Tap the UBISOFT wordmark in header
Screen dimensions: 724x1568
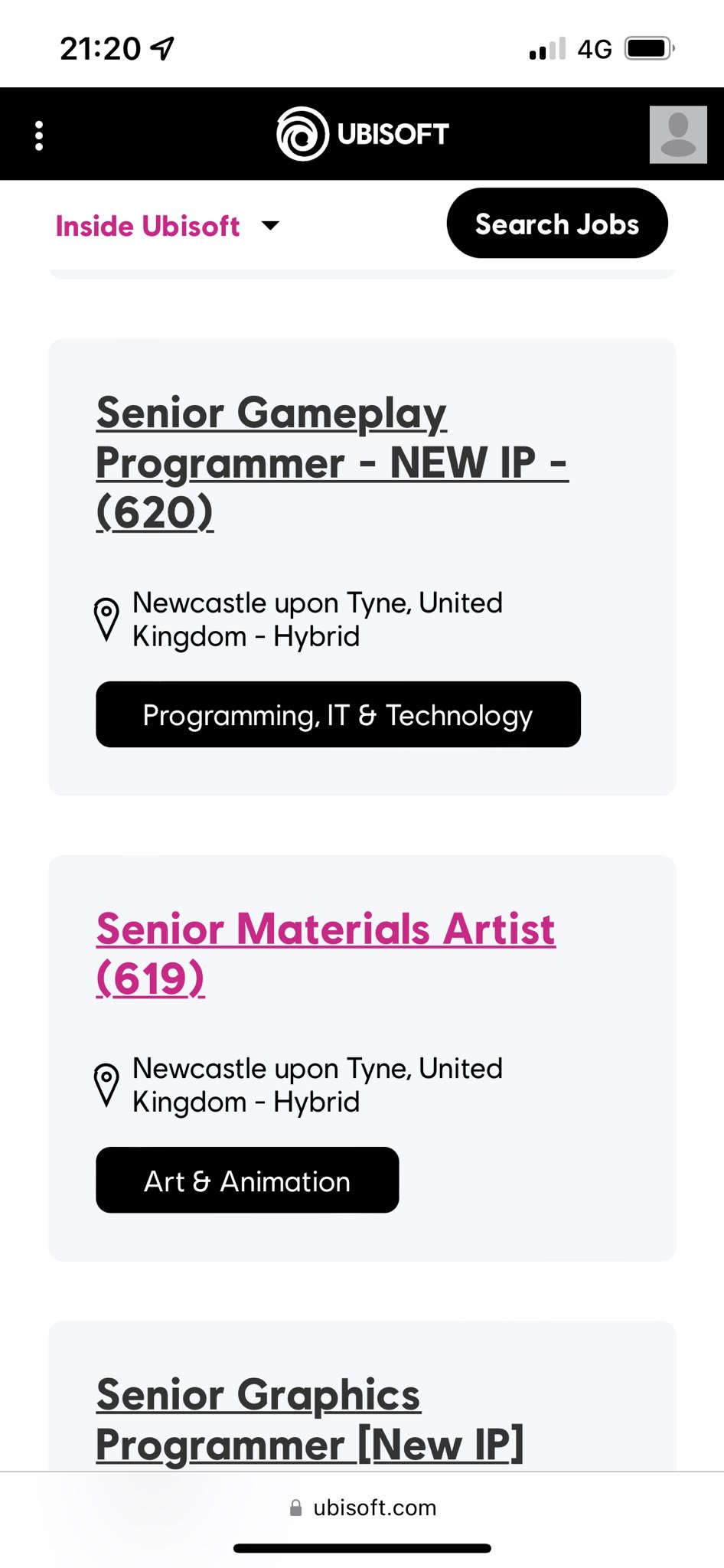tap(393, 134)
